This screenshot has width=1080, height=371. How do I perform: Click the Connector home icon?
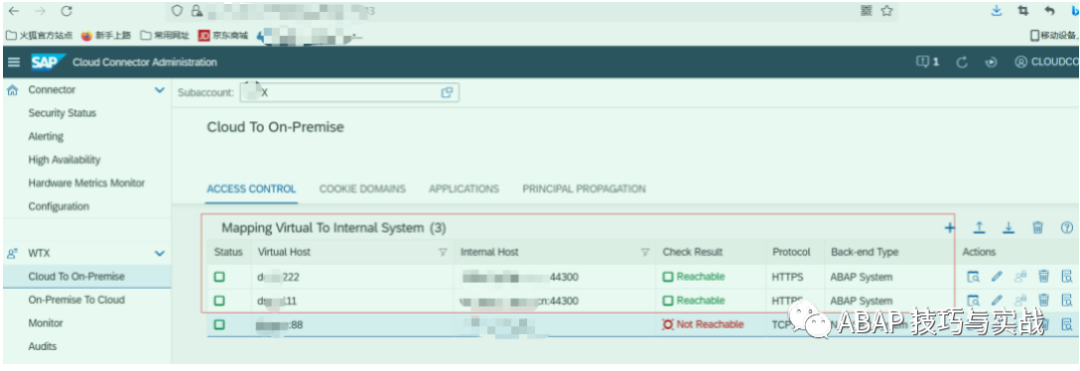click(x=12, y=90)
